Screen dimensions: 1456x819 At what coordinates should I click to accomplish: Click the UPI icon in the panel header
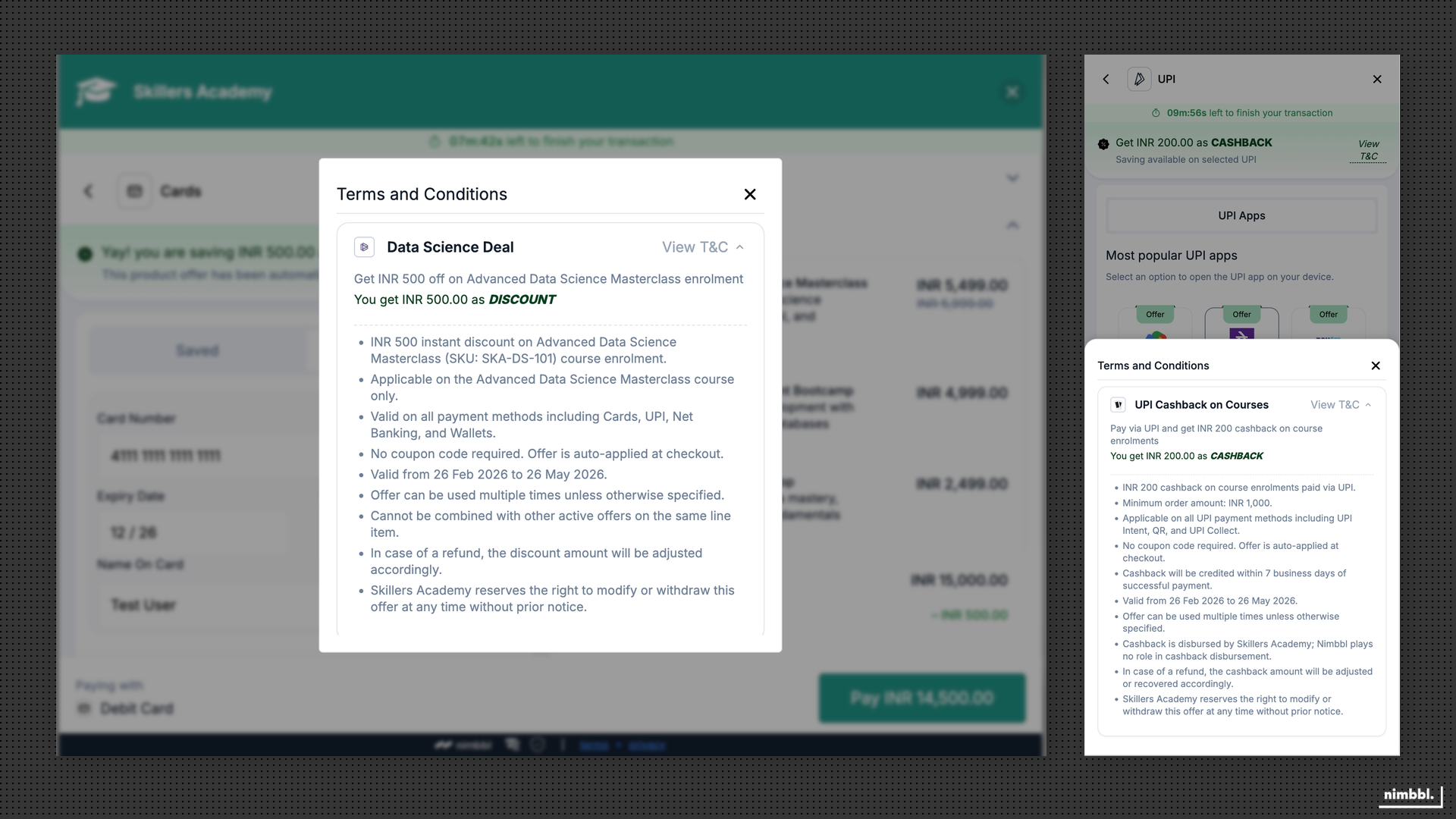point(1138,79)
